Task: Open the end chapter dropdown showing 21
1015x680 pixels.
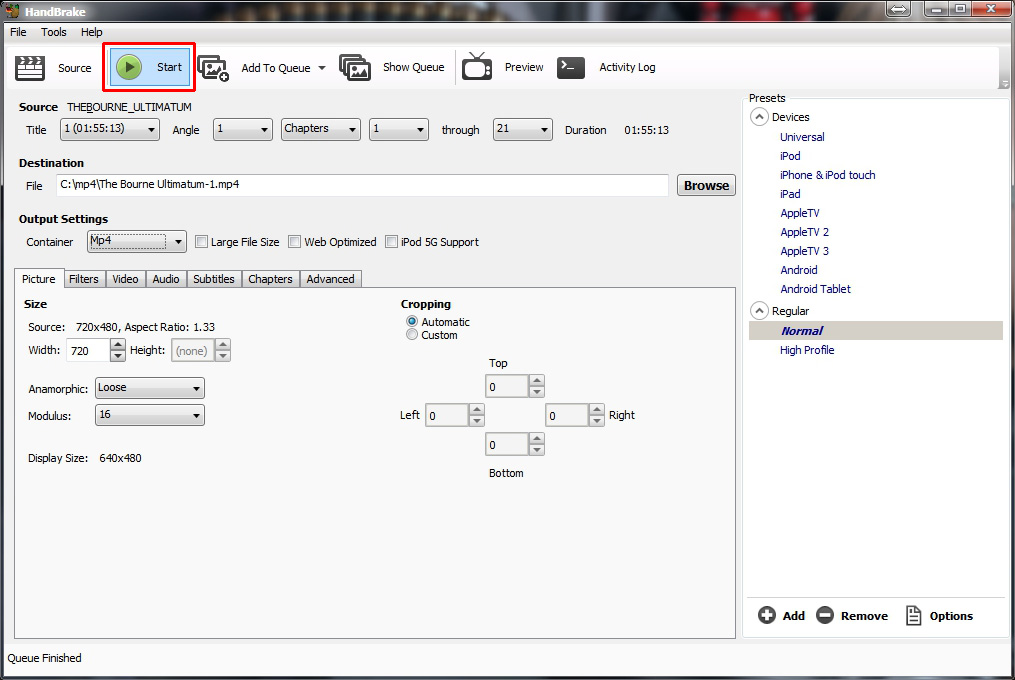Action: click(522, 130)
